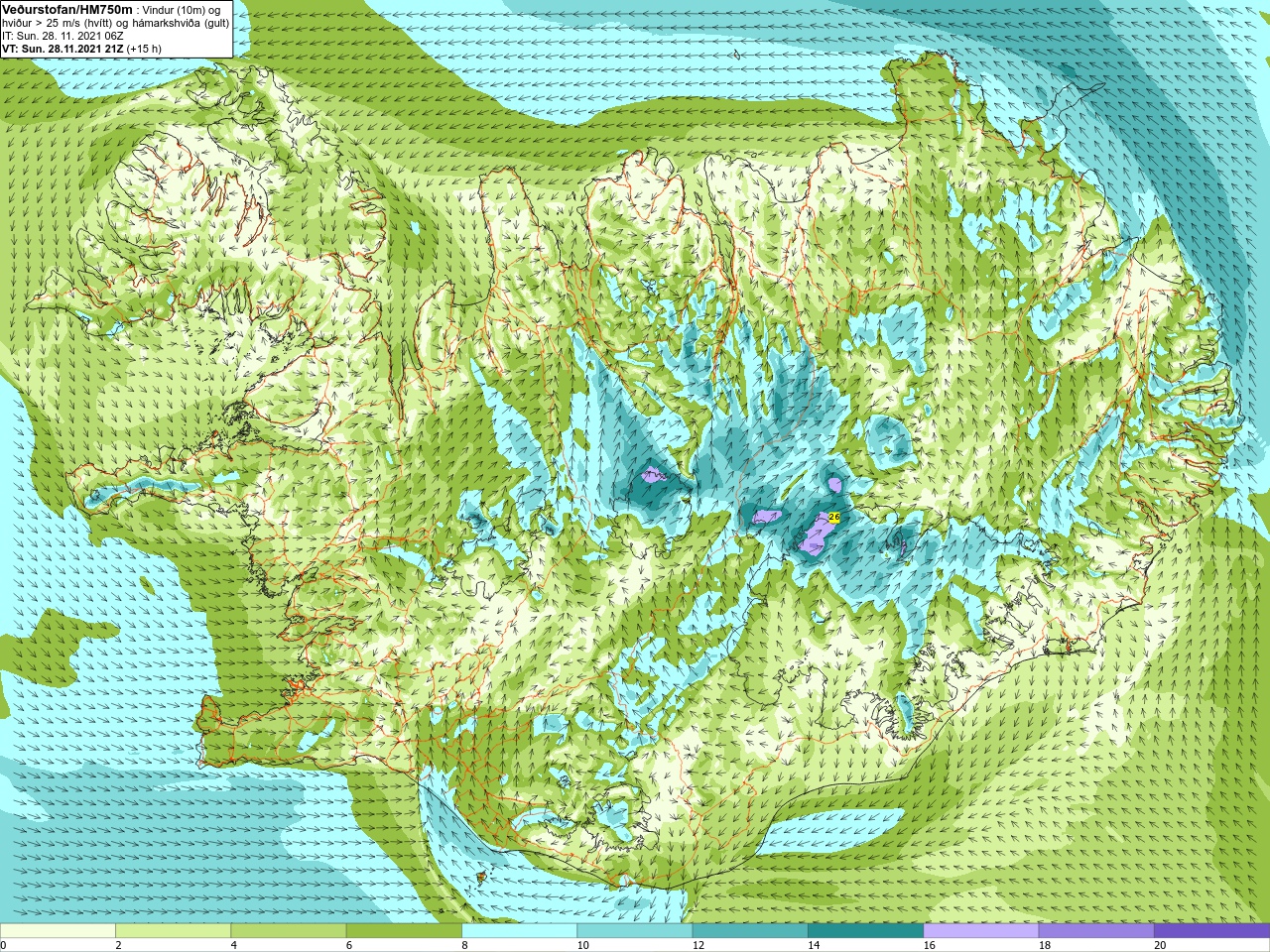
Task: Select the light green 2–4 legend swatch
Action: [x=173, y=931]
